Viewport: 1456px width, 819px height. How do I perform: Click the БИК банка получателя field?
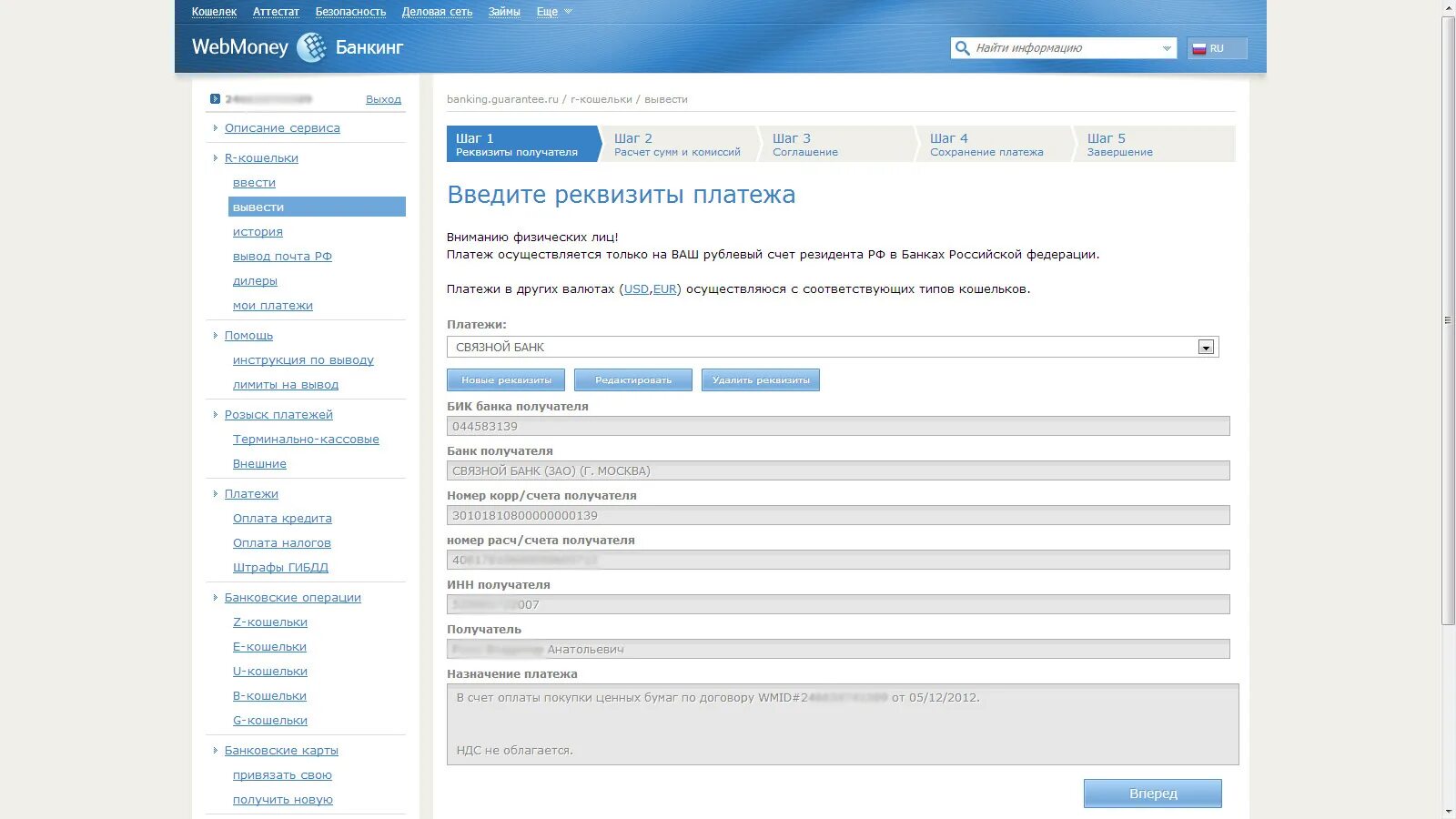point(838,426)
